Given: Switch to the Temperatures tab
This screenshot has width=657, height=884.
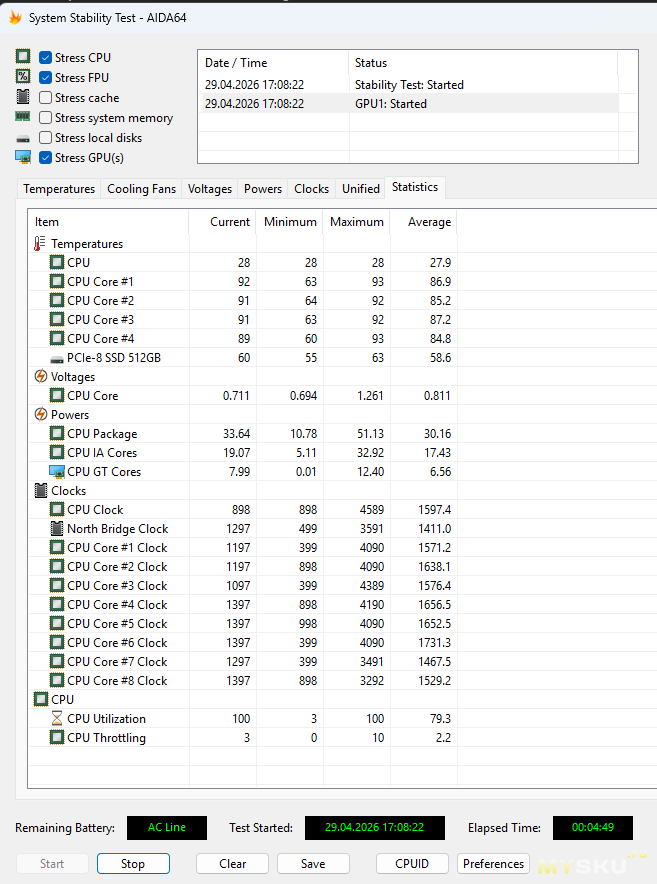Looking at the screenshot, I should 59,189.
